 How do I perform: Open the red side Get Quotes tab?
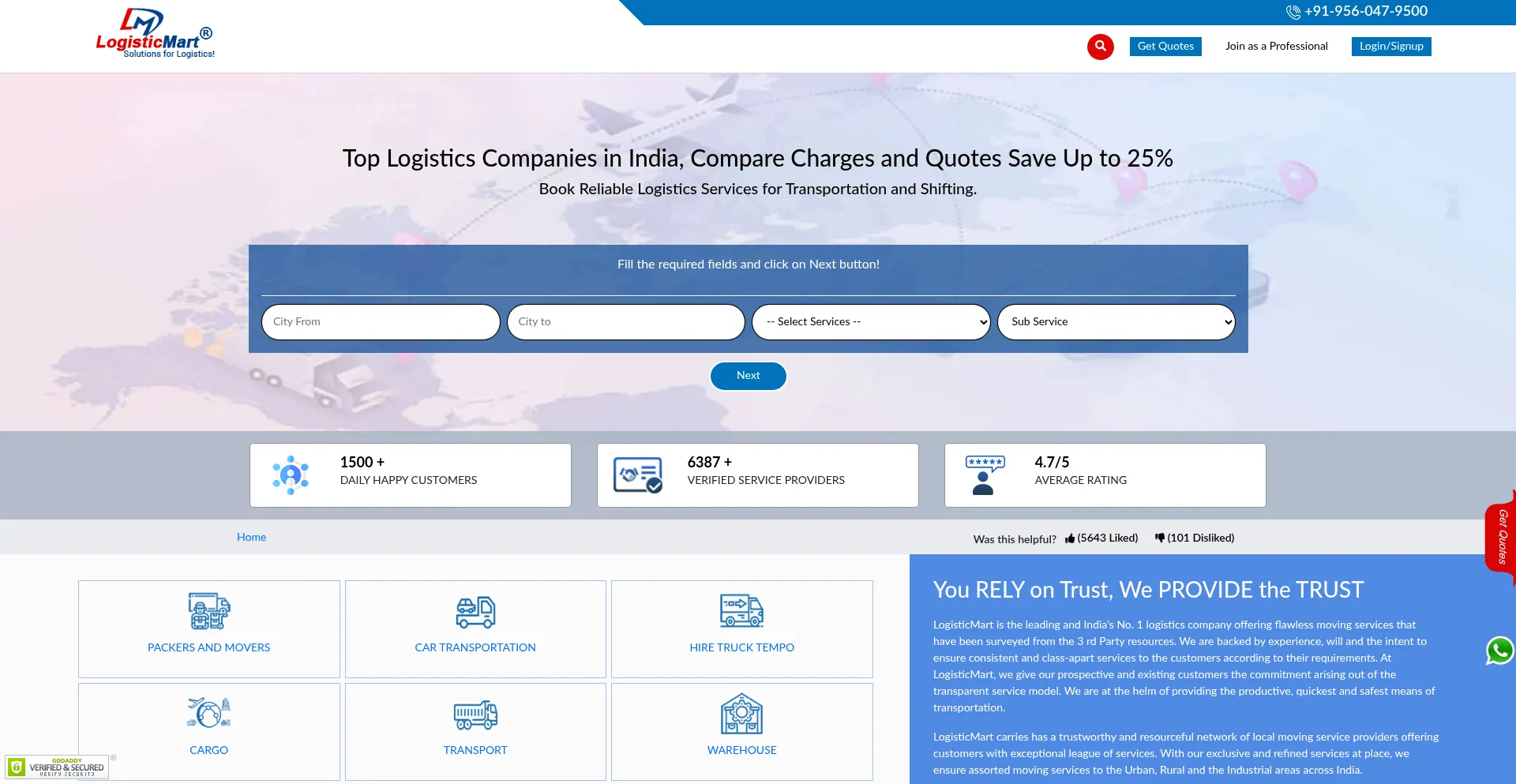(1501, 537)
